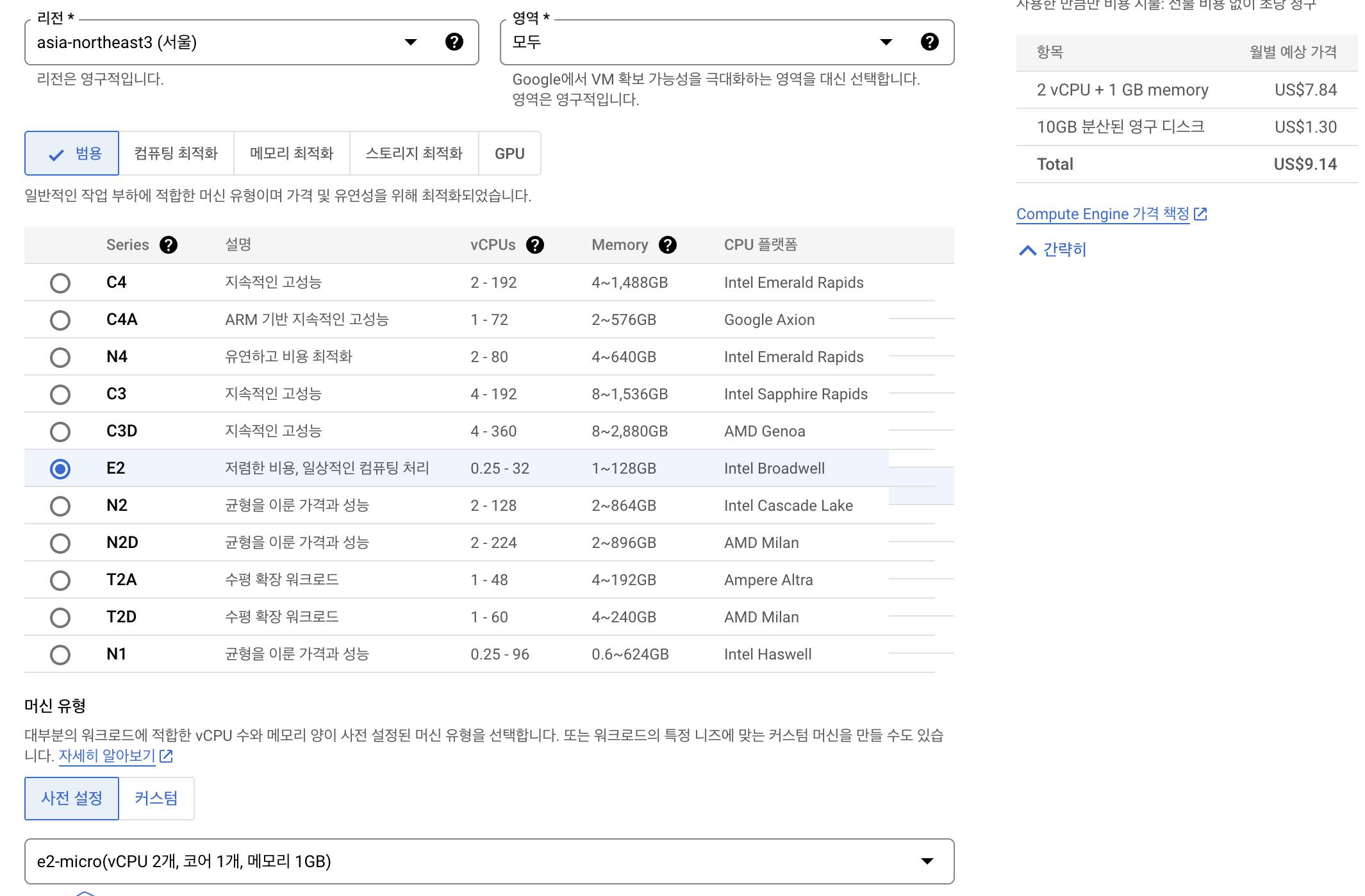Click the Memory column help icon
The height and width of the screenshot is (896, 1365).
coord(667,245)
